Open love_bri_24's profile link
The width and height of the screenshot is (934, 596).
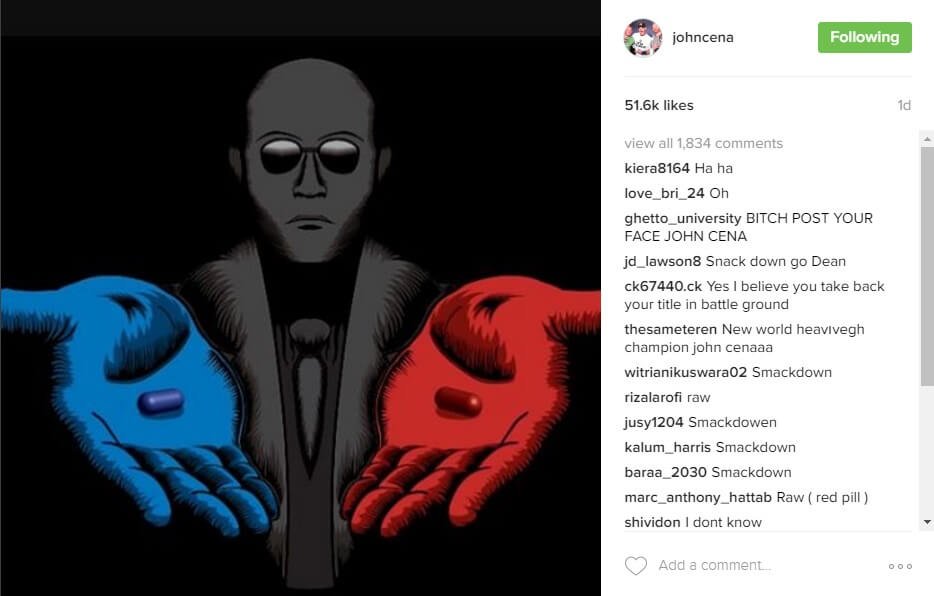664,194
